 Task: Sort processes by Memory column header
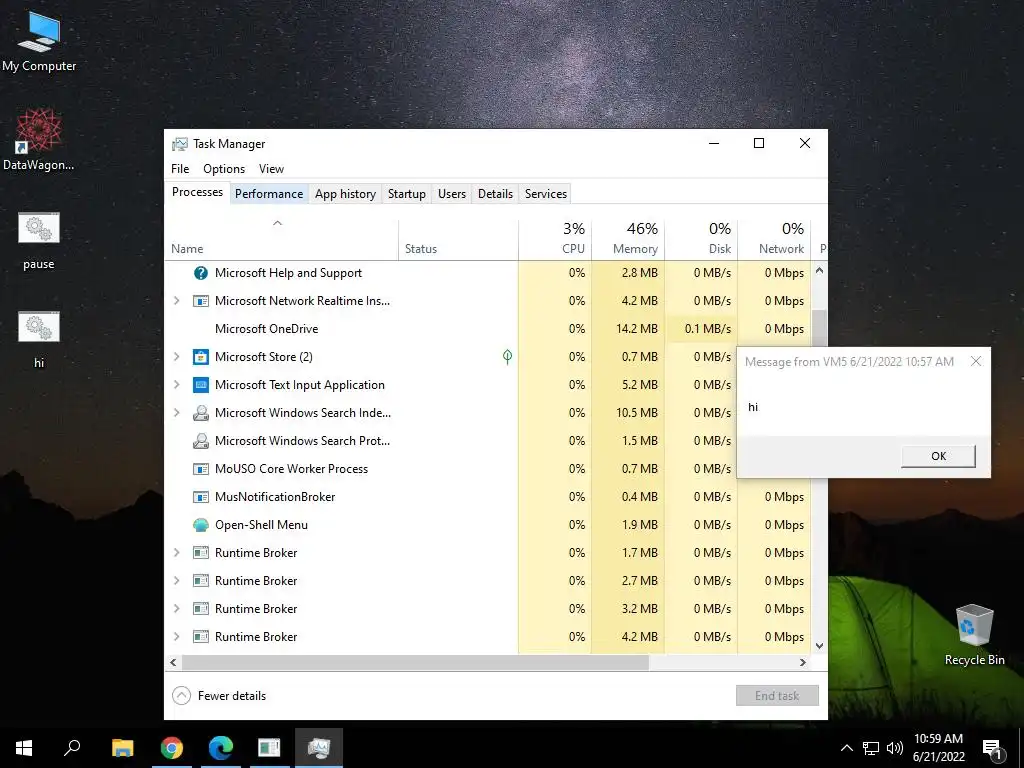[x=628, y=238]
